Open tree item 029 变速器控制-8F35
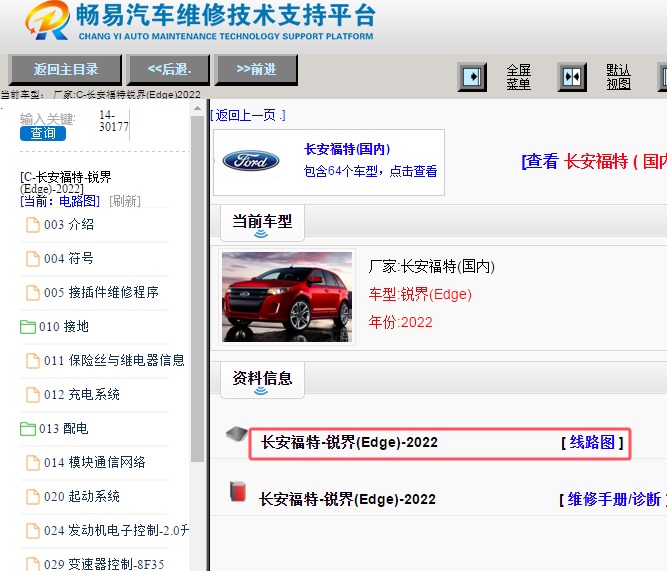The image size is (667, 571). [104, 564]
